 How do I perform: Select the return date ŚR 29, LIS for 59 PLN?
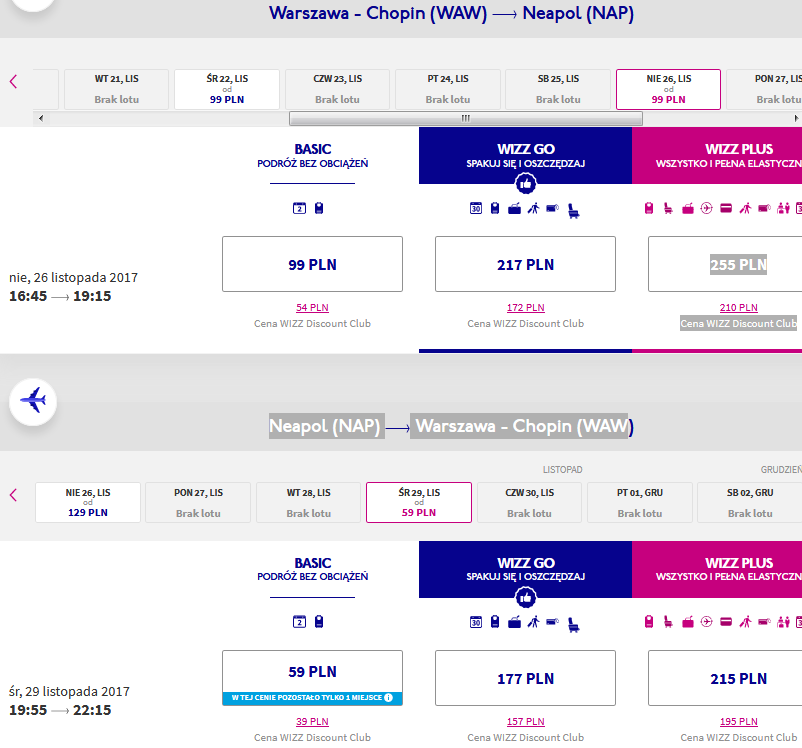(419, 502)
